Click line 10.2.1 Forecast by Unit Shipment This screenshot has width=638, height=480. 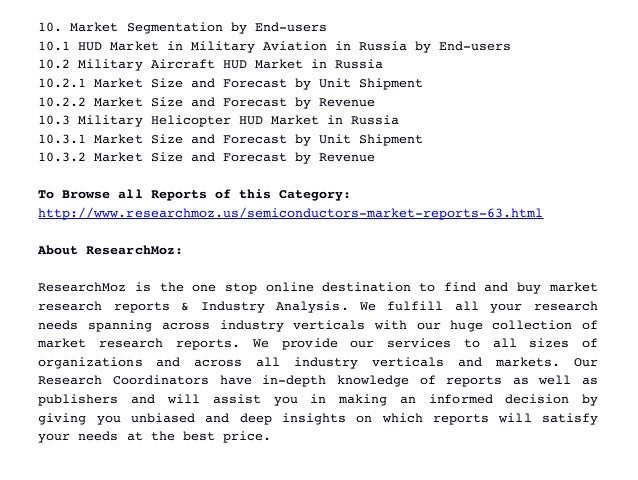230,83
